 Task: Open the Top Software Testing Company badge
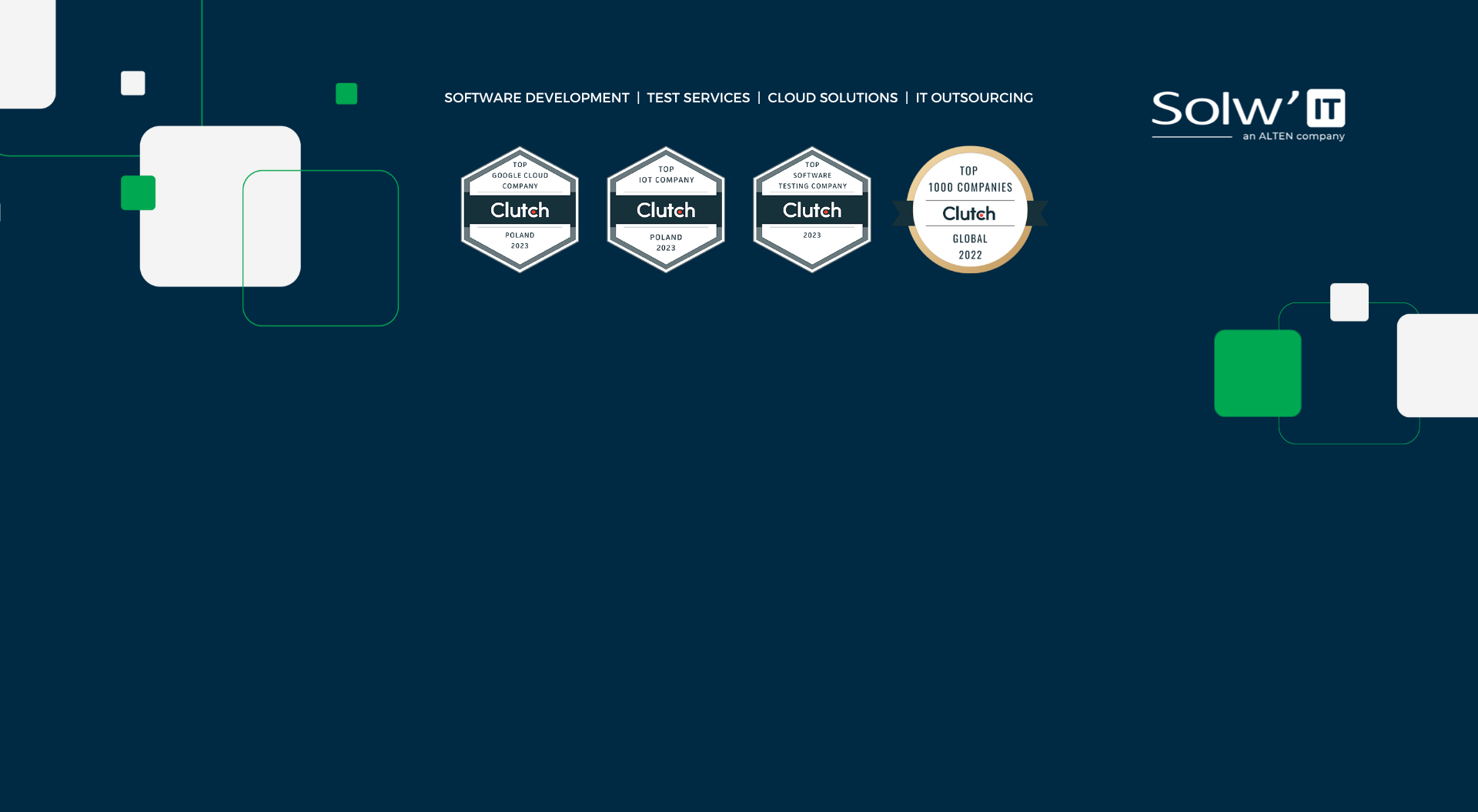pos(812,209)
